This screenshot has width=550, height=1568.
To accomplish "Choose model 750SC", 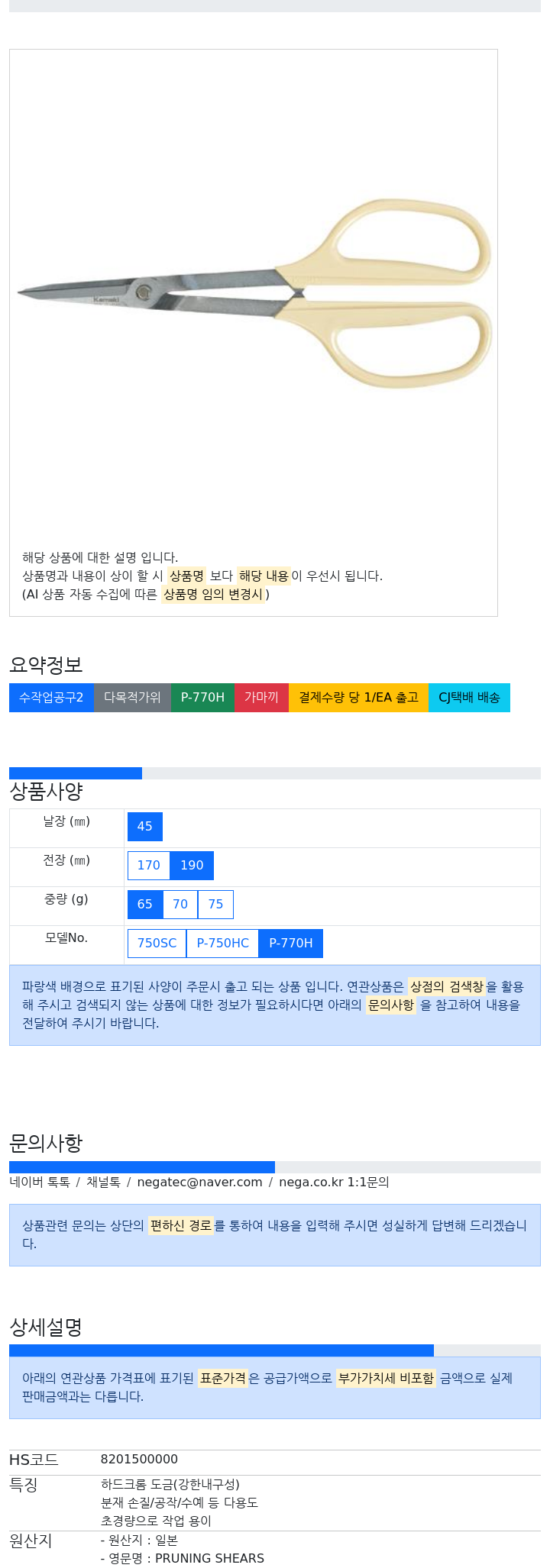I will [157, 944].
